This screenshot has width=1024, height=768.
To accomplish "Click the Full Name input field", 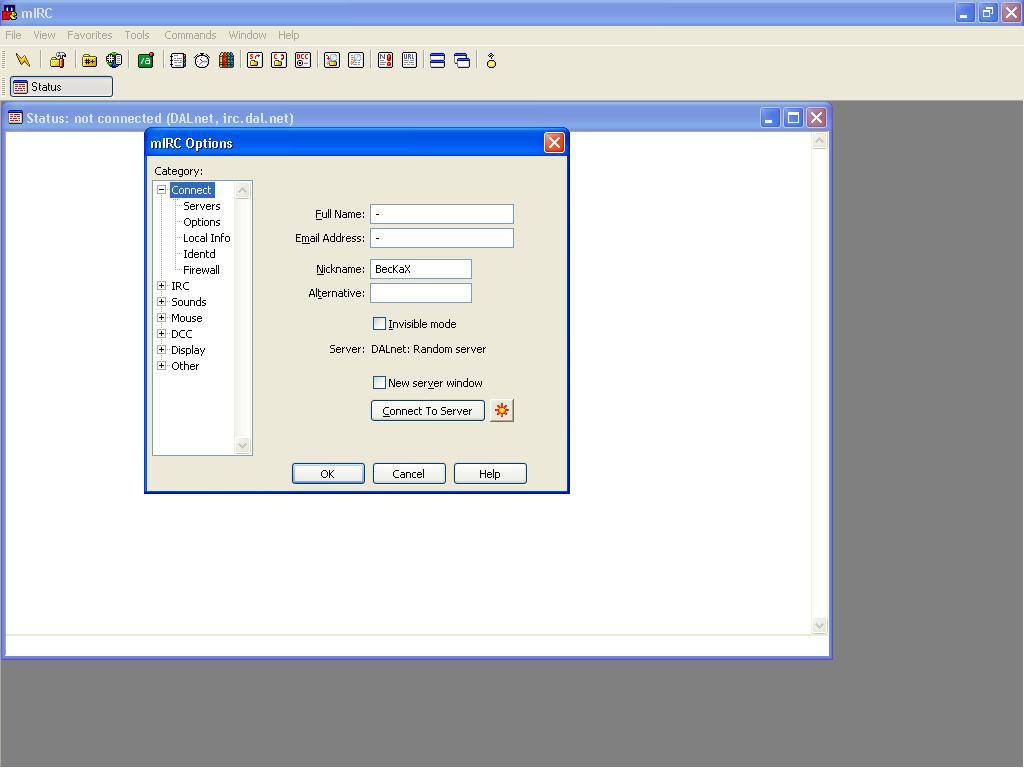I will (x=442, y=214).
